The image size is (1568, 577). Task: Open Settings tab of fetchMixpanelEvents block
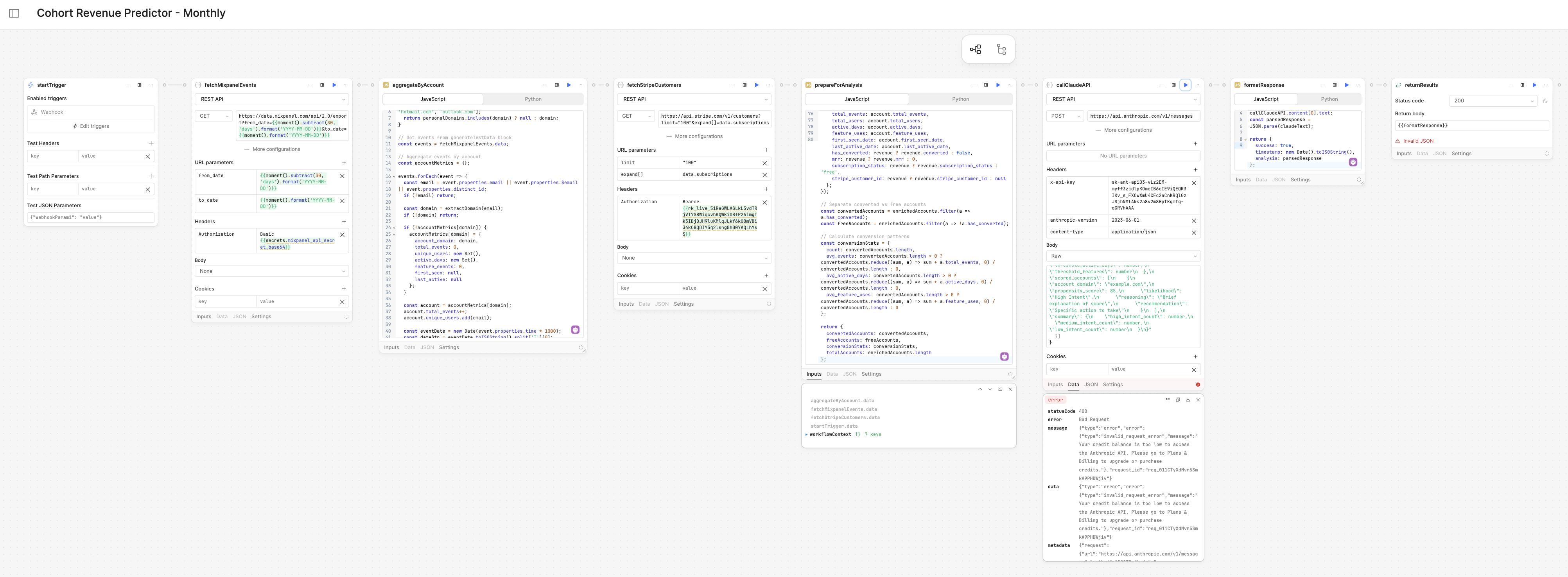click(x=261, y=317)
